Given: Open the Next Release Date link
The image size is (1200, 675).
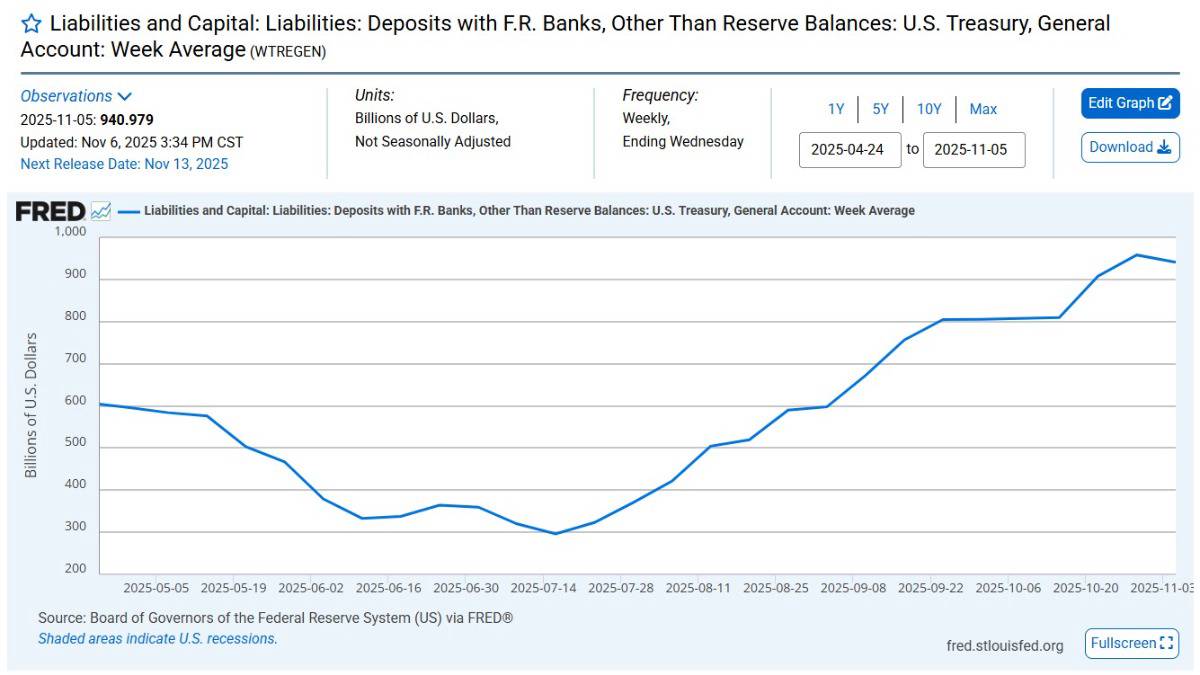Looking at the screenshot, I should [124, 164].
